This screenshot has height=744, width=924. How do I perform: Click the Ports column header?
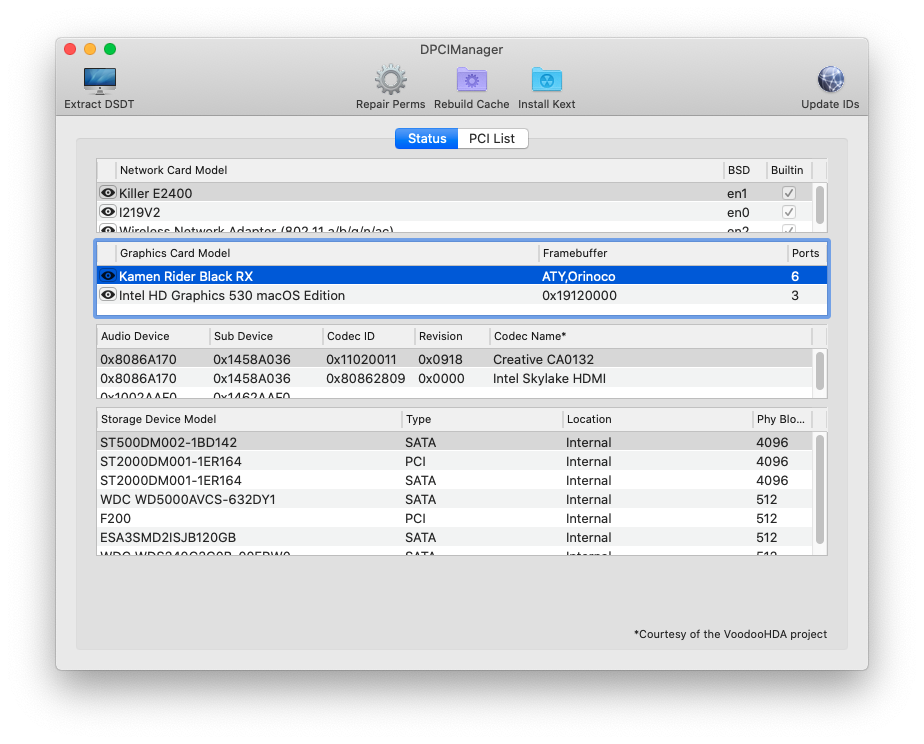[x=807, y=253]
